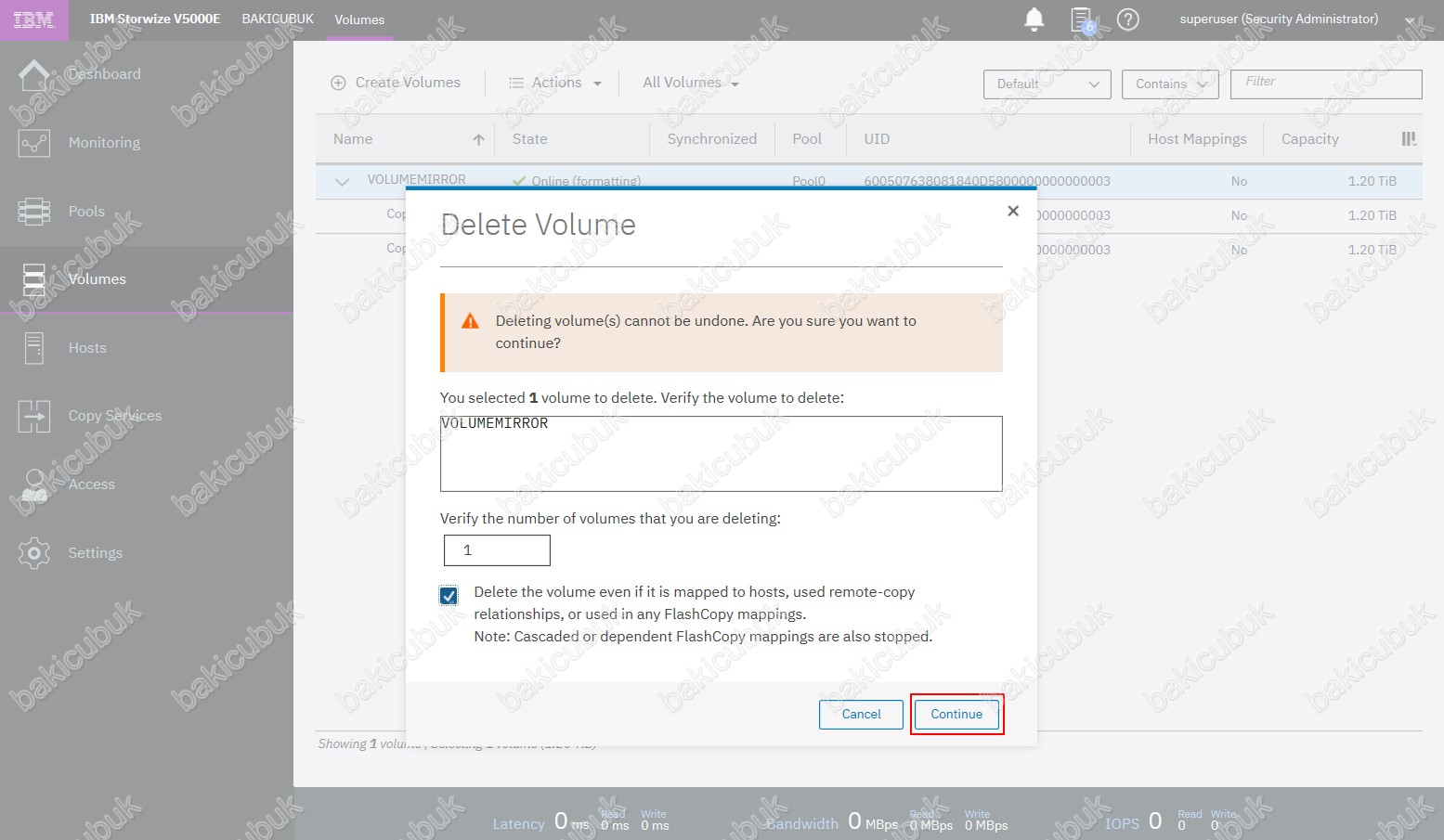
Task: Click the Dashboard home icon
Action: coord(34,74)
